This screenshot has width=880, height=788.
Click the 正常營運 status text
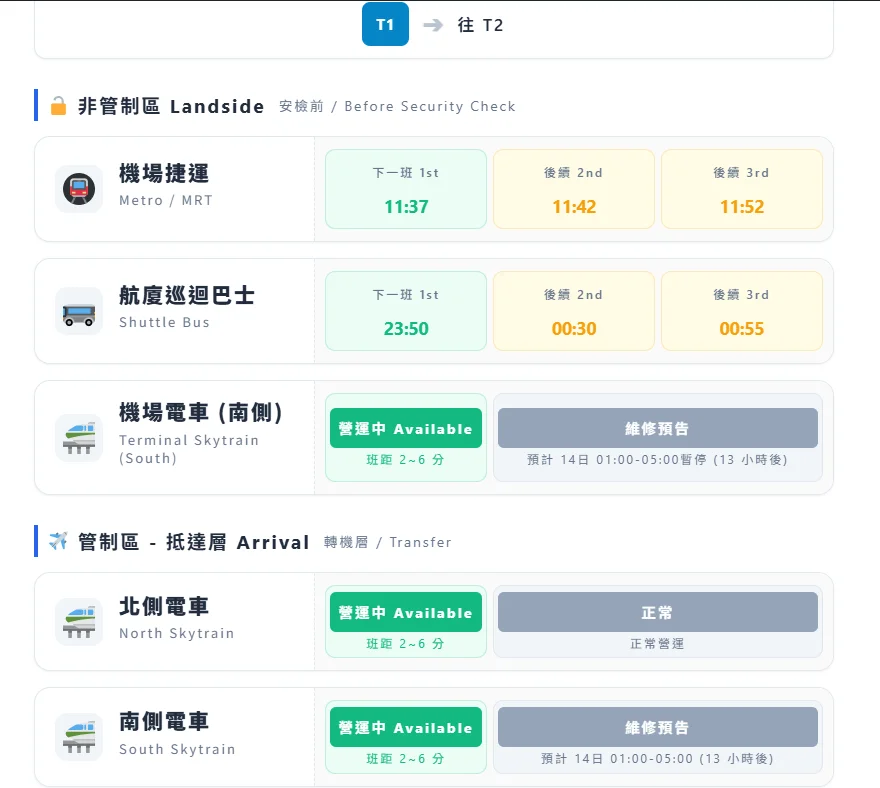pos(657,644)
